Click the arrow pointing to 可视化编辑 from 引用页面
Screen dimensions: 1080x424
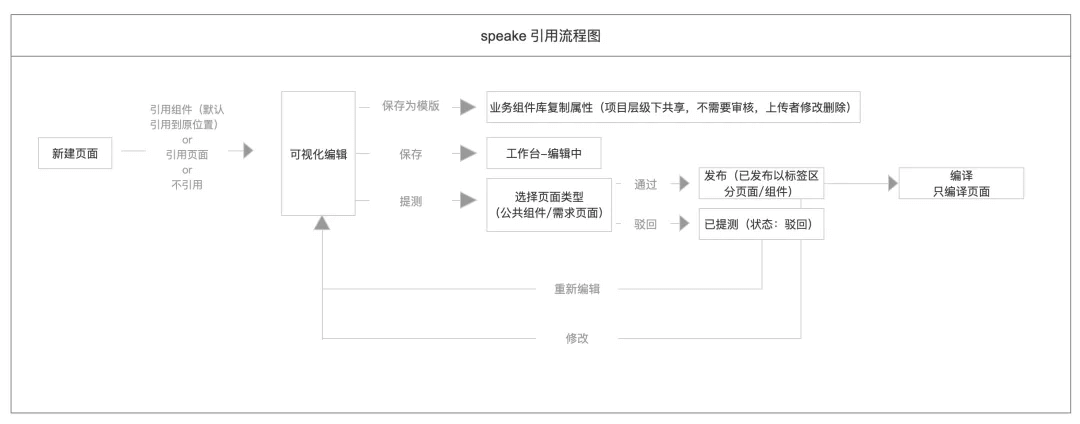pyautogui.click(x=247, y=150)
